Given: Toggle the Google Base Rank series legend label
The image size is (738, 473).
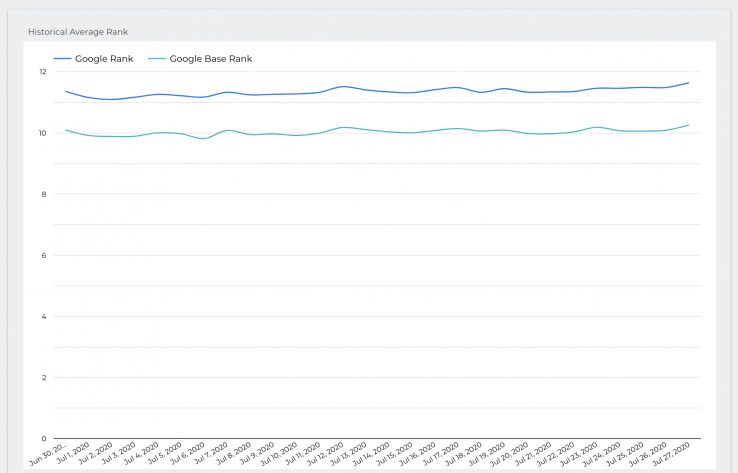Looking at the screenshot, I should point(211,59).
